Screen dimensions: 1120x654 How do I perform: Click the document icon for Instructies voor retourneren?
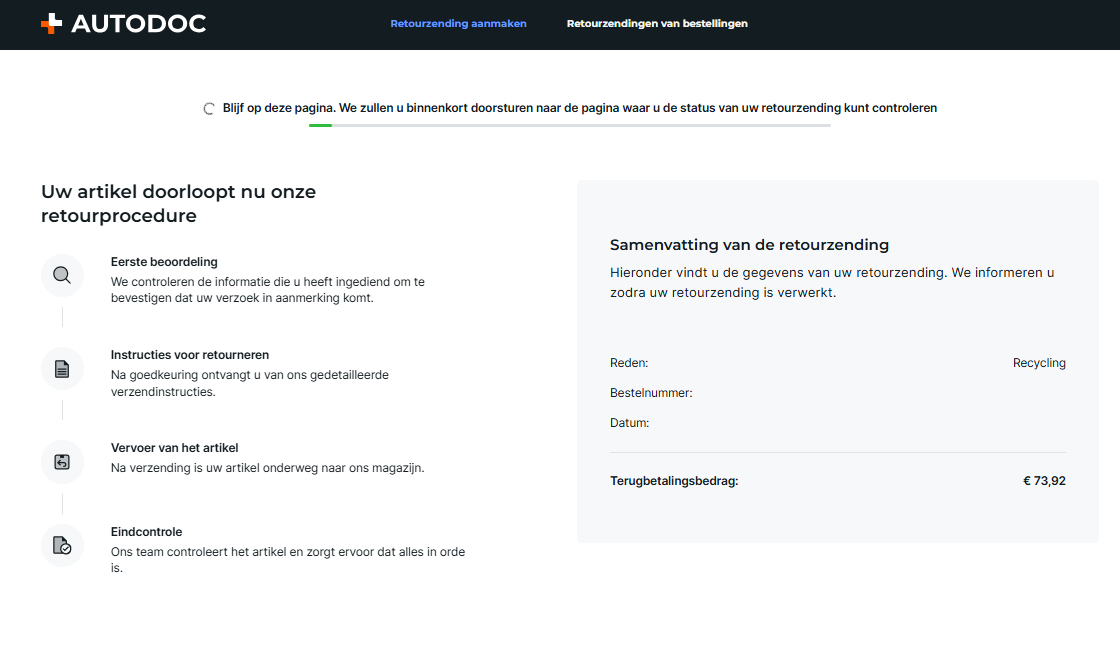(x=62, y=369)
